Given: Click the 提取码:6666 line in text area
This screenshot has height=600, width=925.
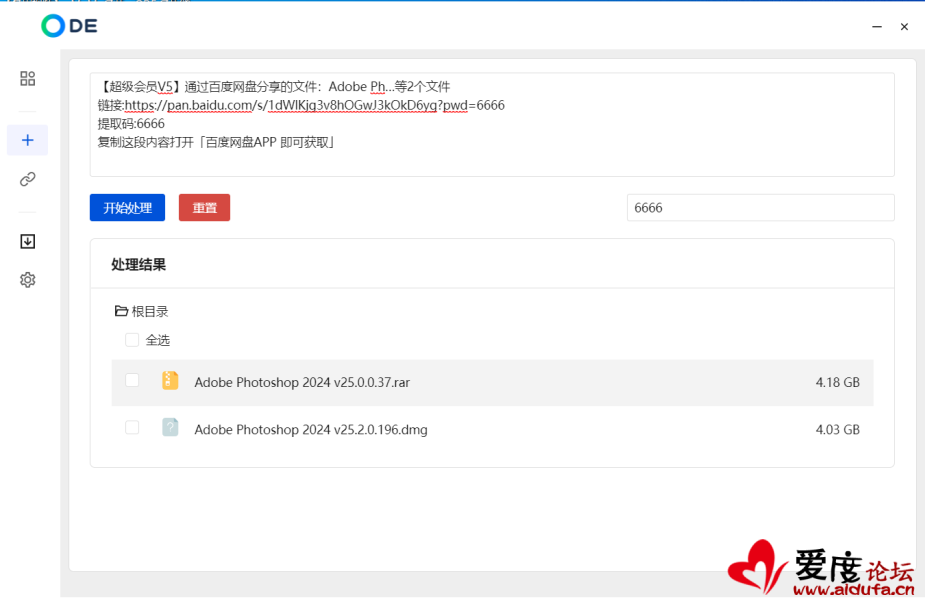Looking at the screenshot, I should (131, 124).
